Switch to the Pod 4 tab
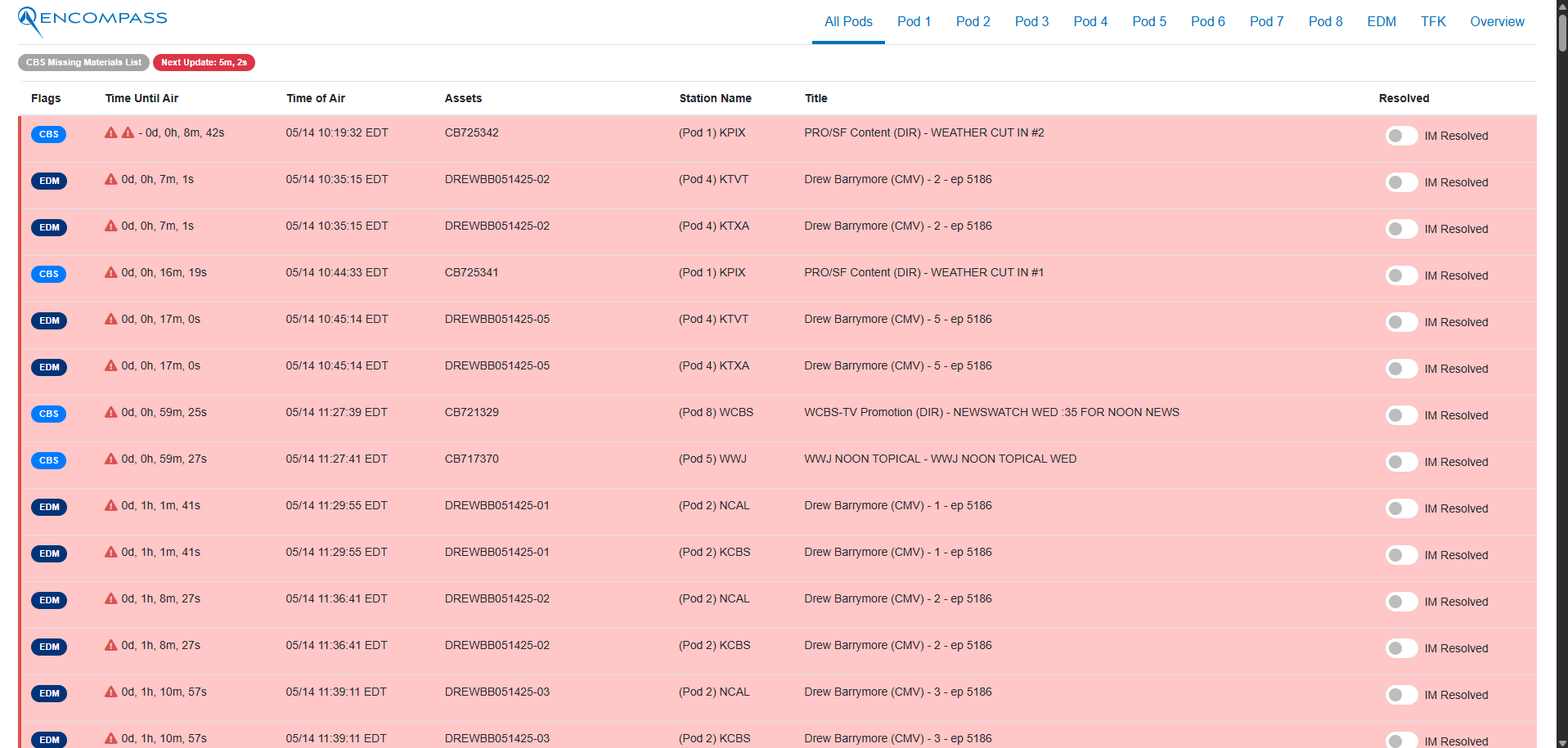The width and height of the screenshot is (1568, 748). point(1090,21)
